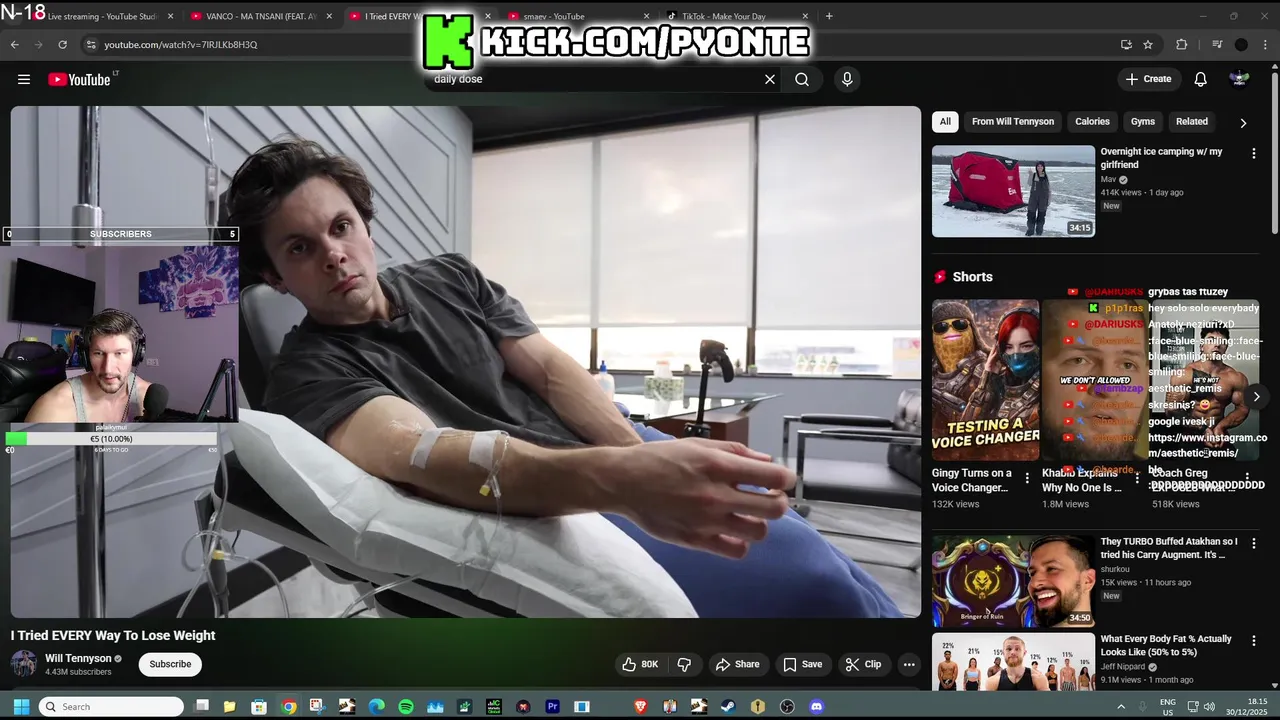This screenshot has width=1280, height=720.
Task: Open What Every Body Fat % thumbnail
Action: point(1013,661)
